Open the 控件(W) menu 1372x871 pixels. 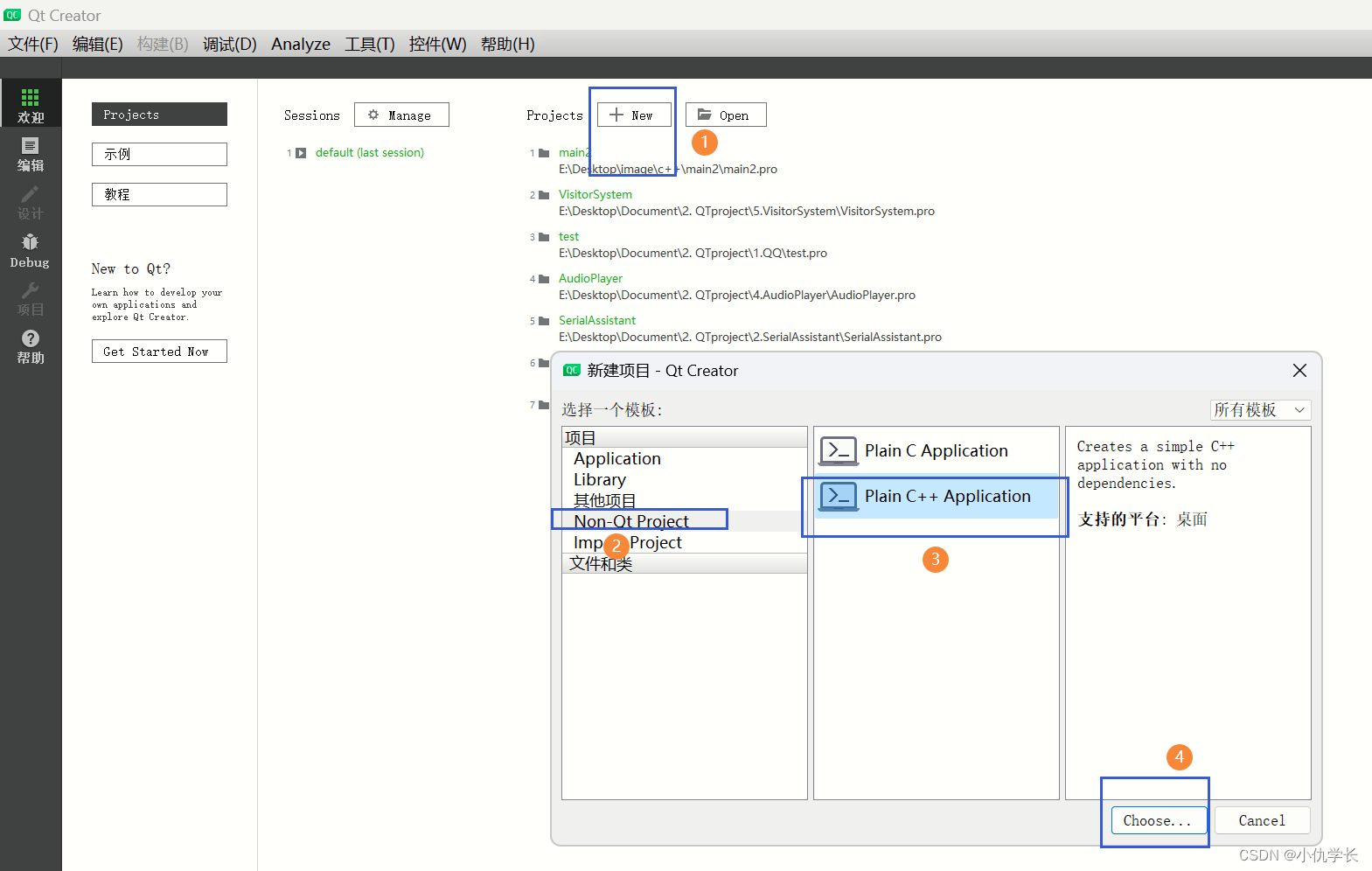pos(437,44)
